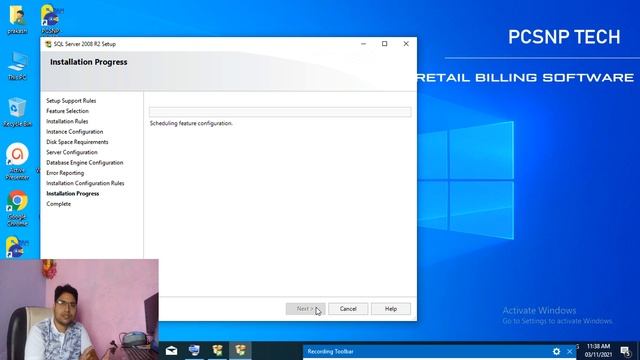
Task: Open the PCSNP shortcut below Google Chrome
Action: tap(18, 247)
